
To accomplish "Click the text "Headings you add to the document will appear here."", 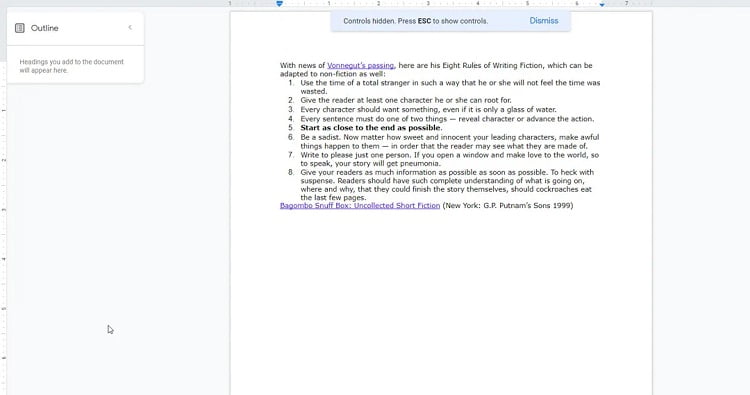I will [x=71, y=66].
